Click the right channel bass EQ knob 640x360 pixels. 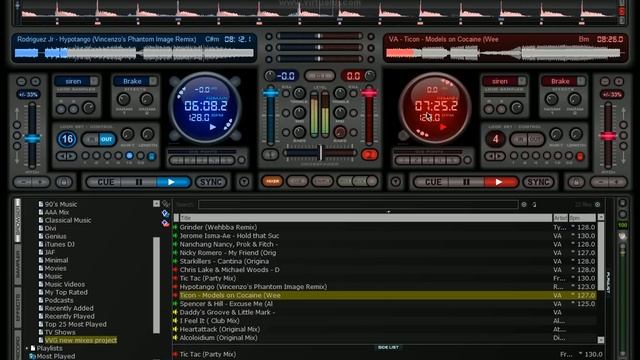[340, 132]
